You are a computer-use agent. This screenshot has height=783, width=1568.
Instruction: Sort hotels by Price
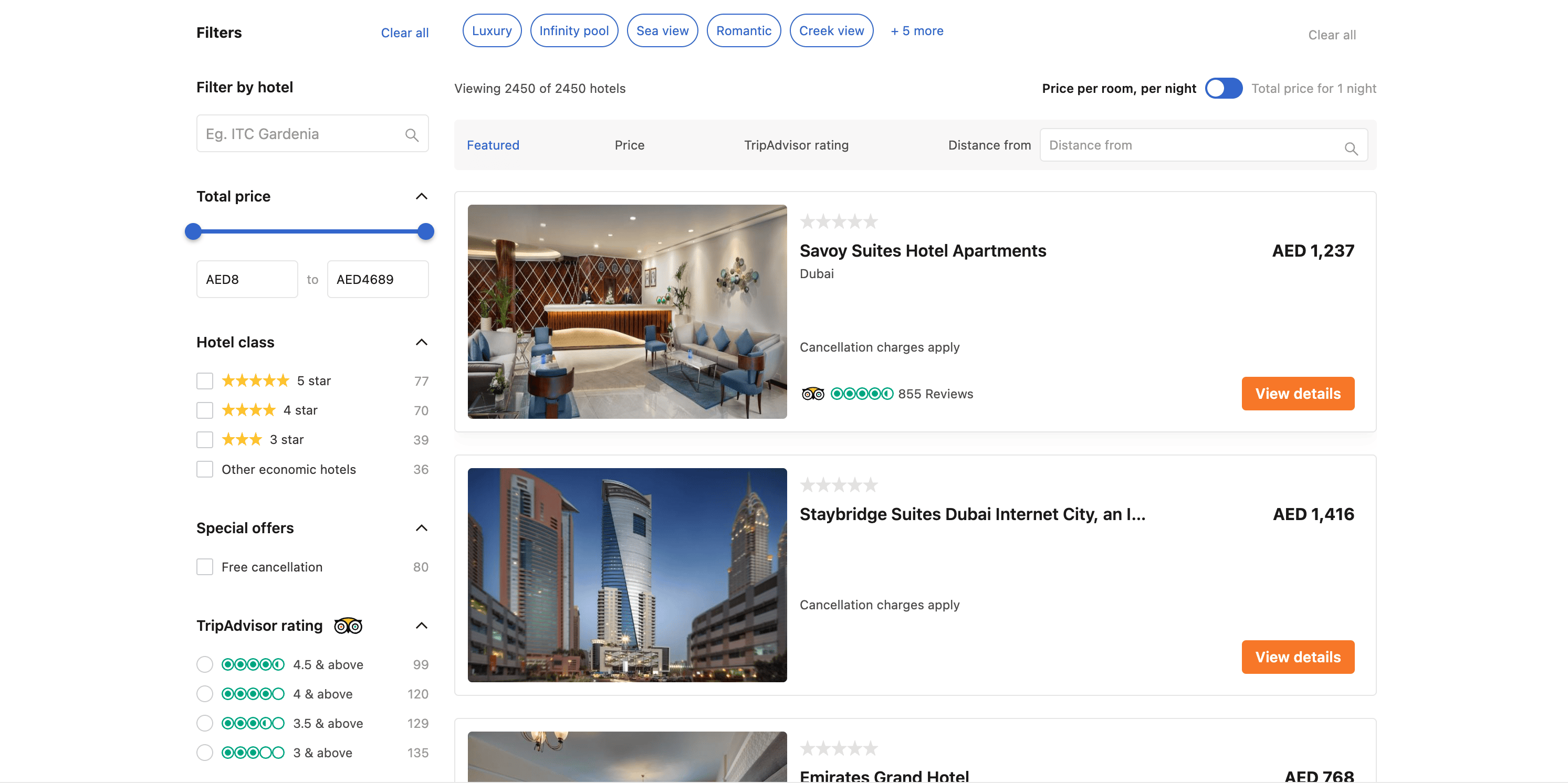630,145
